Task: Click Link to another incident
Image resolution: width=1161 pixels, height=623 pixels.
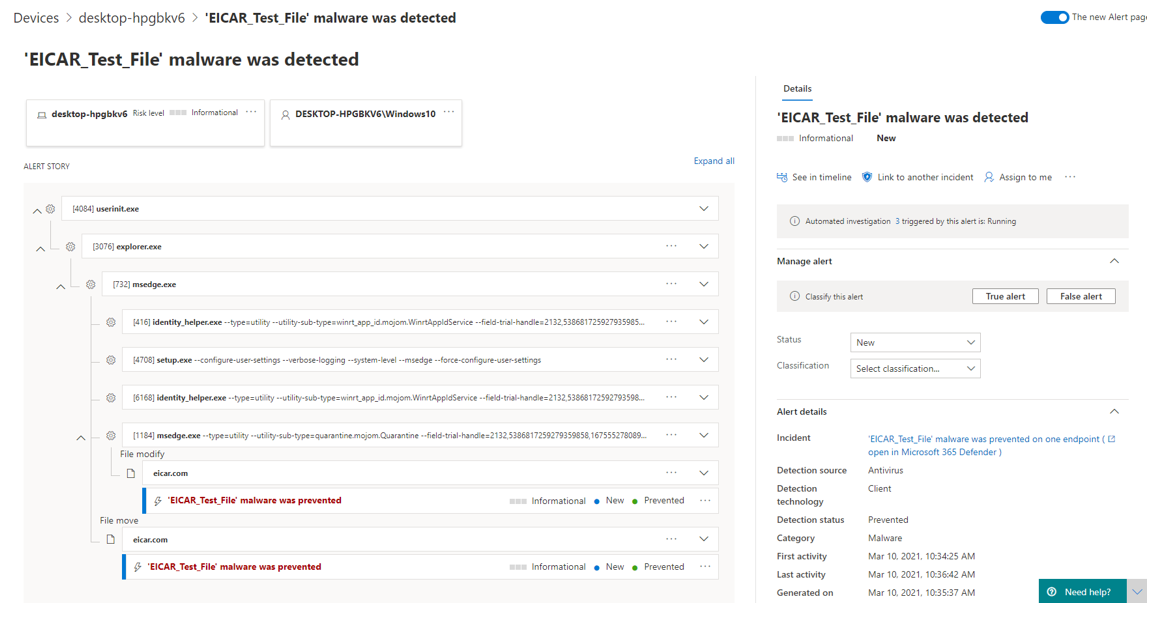Action: 917,177
